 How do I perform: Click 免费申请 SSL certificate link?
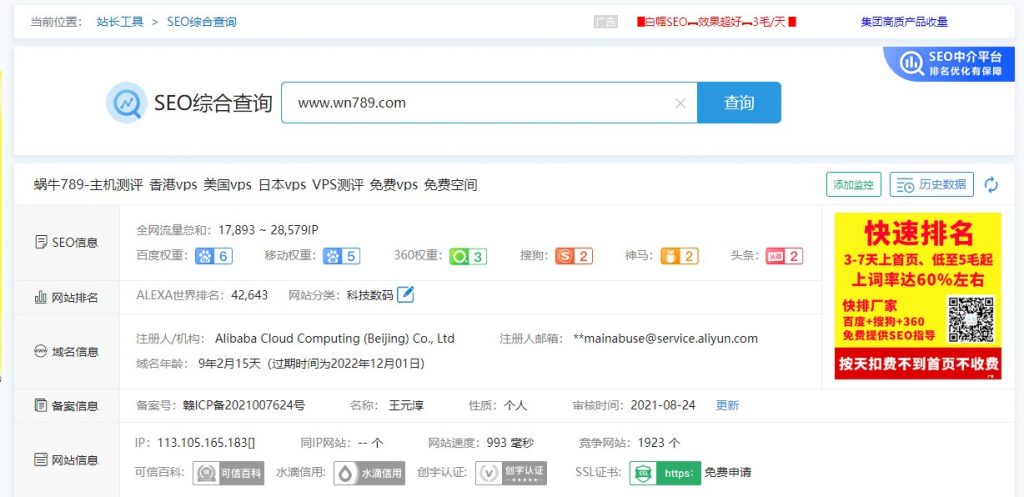pos(728,472)
